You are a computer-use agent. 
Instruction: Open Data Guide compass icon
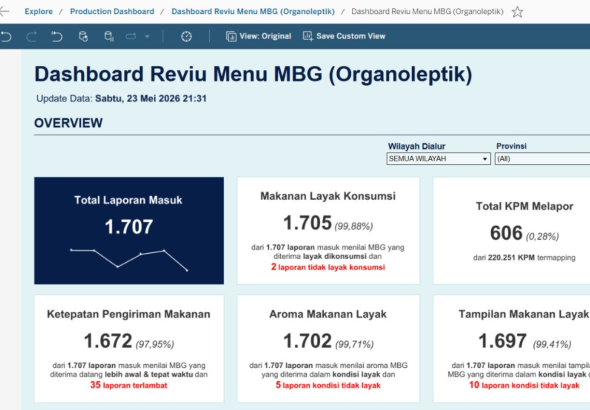coord(187,36)
